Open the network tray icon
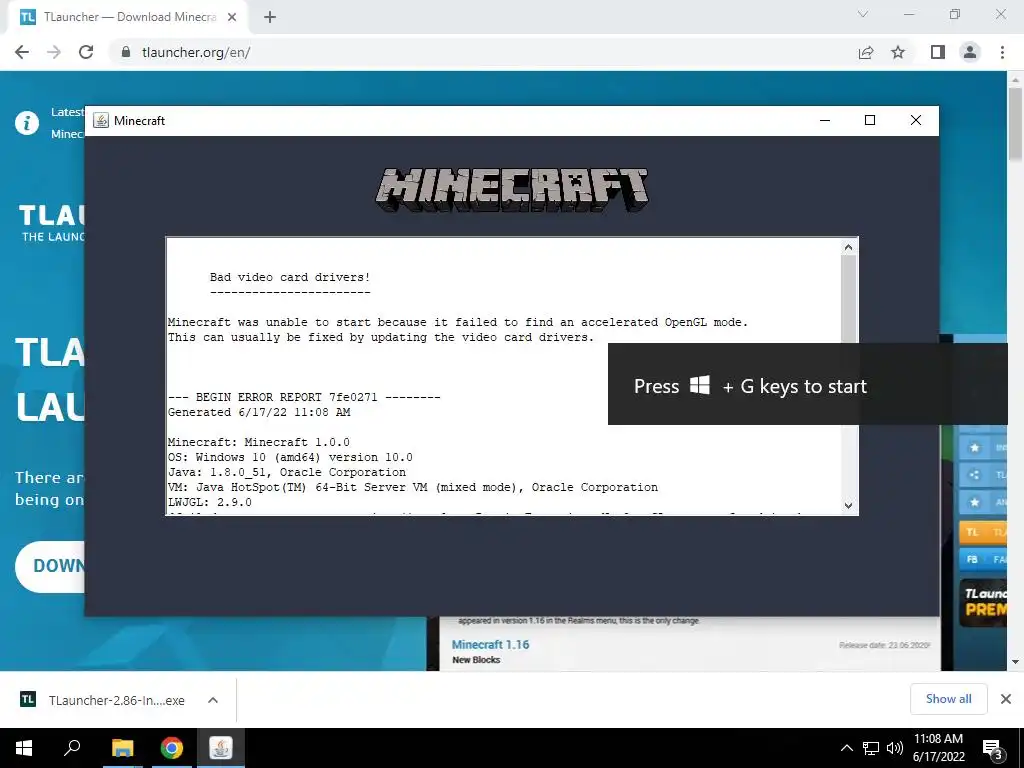This screenshot has width=1024, height=768. click(871, 748)
